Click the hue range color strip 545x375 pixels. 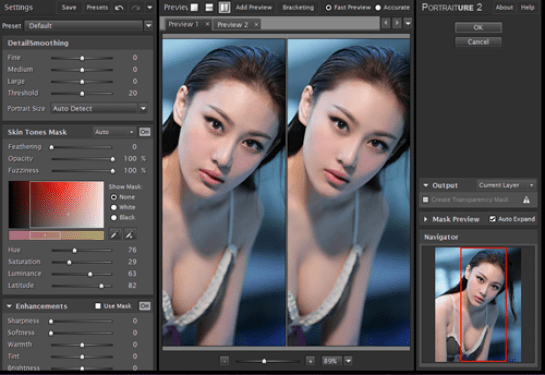point(56,235)
